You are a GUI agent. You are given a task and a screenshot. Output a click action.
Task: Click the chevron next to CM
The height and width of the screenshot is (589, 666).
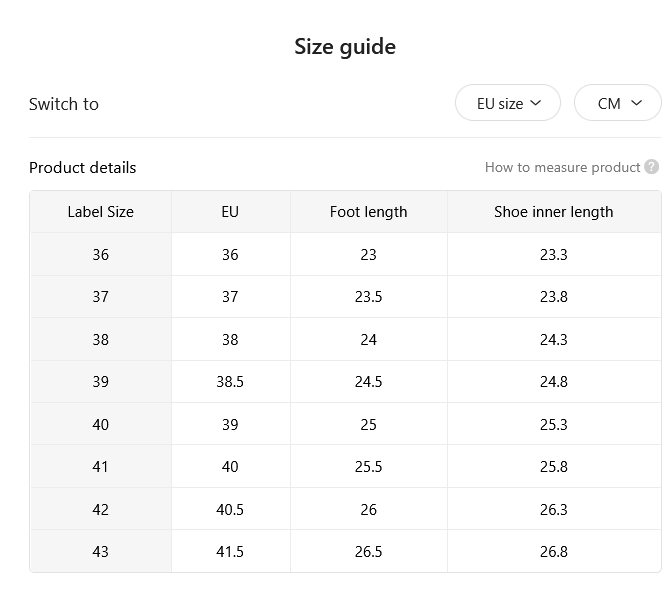coord(636,103)
